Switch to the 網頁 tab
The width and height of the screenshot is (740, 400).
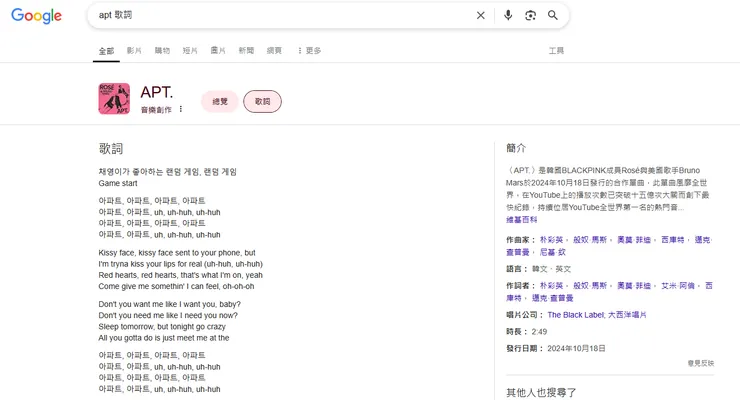(274, 50)
